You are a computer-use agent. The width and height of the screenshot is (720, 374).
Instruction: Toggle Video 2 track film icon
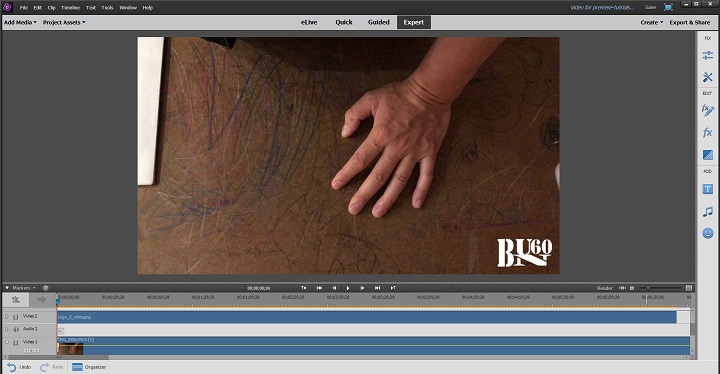(x=16, y=317)
